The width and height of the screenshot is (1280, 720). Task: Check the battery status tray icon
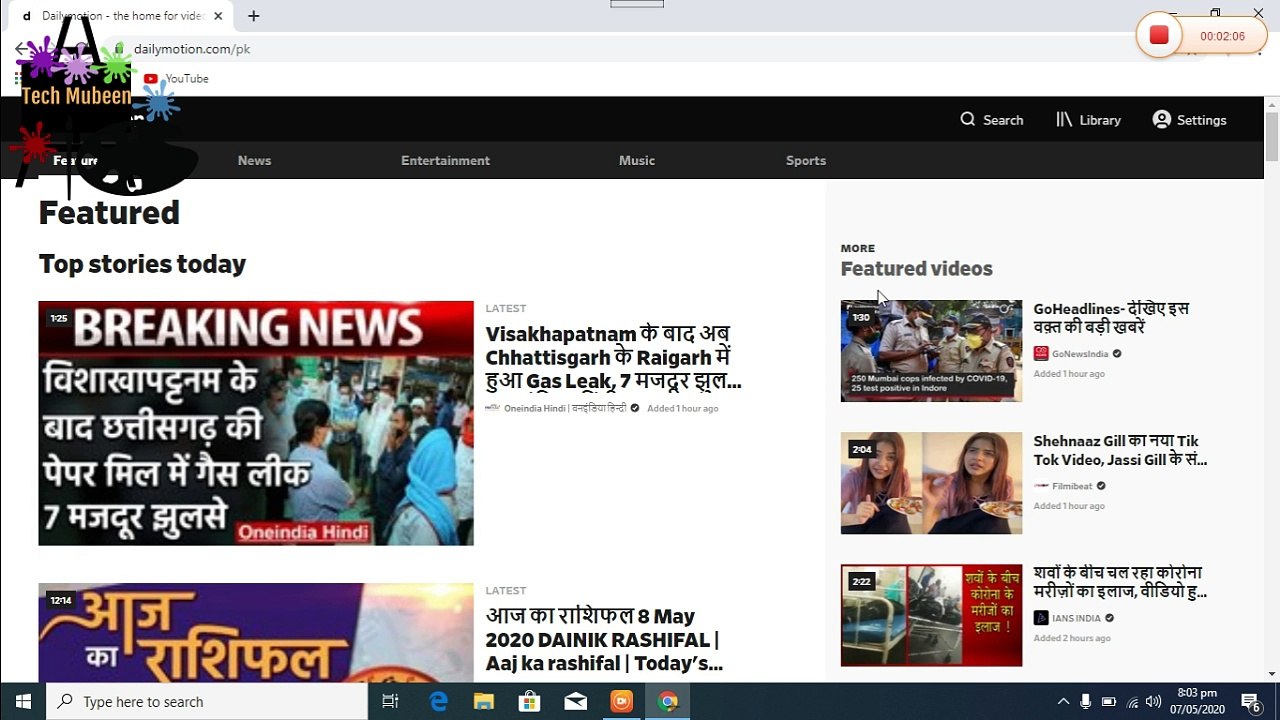[1109, 701]
